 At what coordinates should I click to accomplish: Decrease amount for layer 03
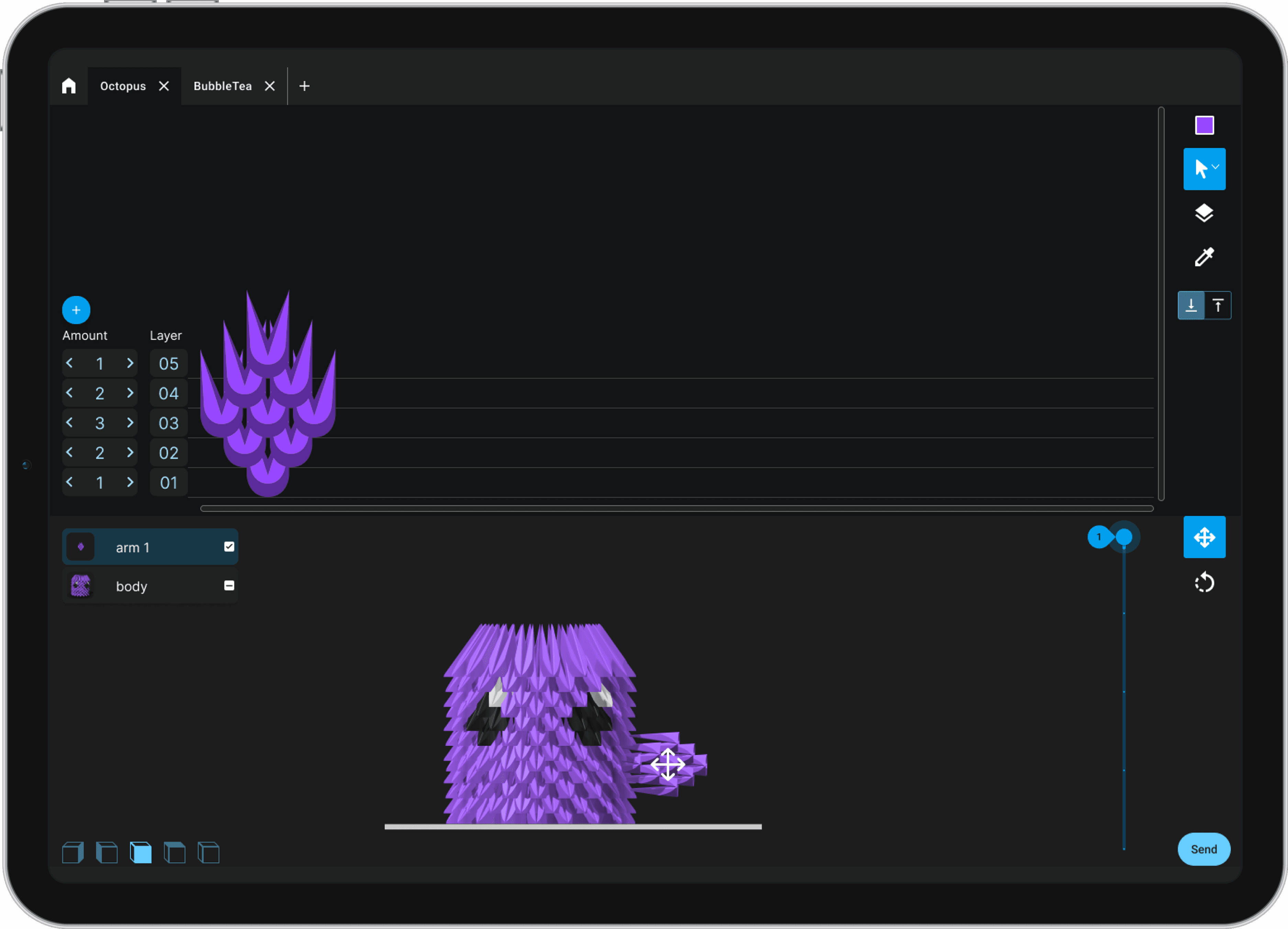[x=69, y=423]
